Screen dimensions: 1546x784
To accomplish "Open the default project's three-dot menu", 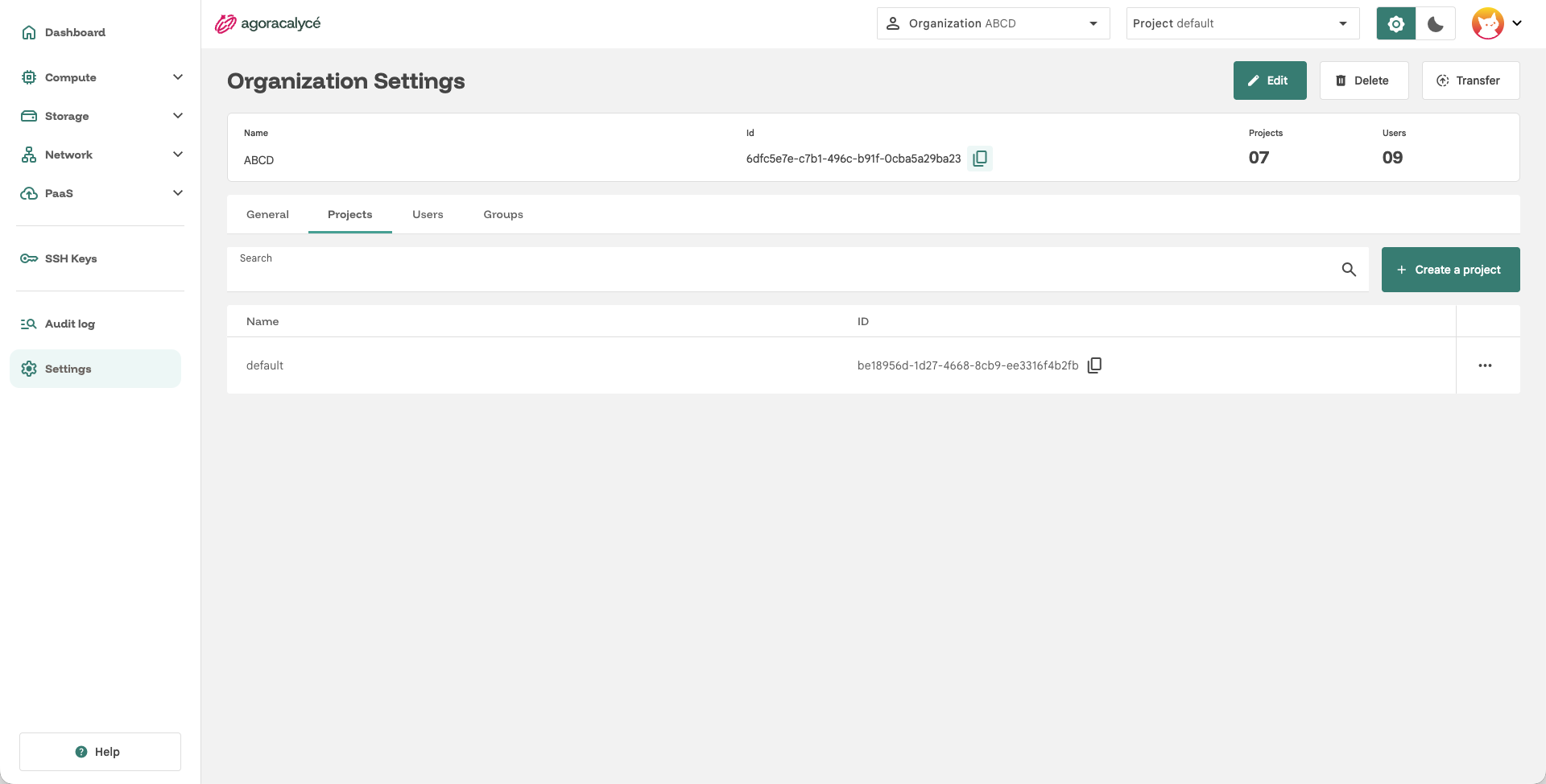I will tap(1485, 365).
